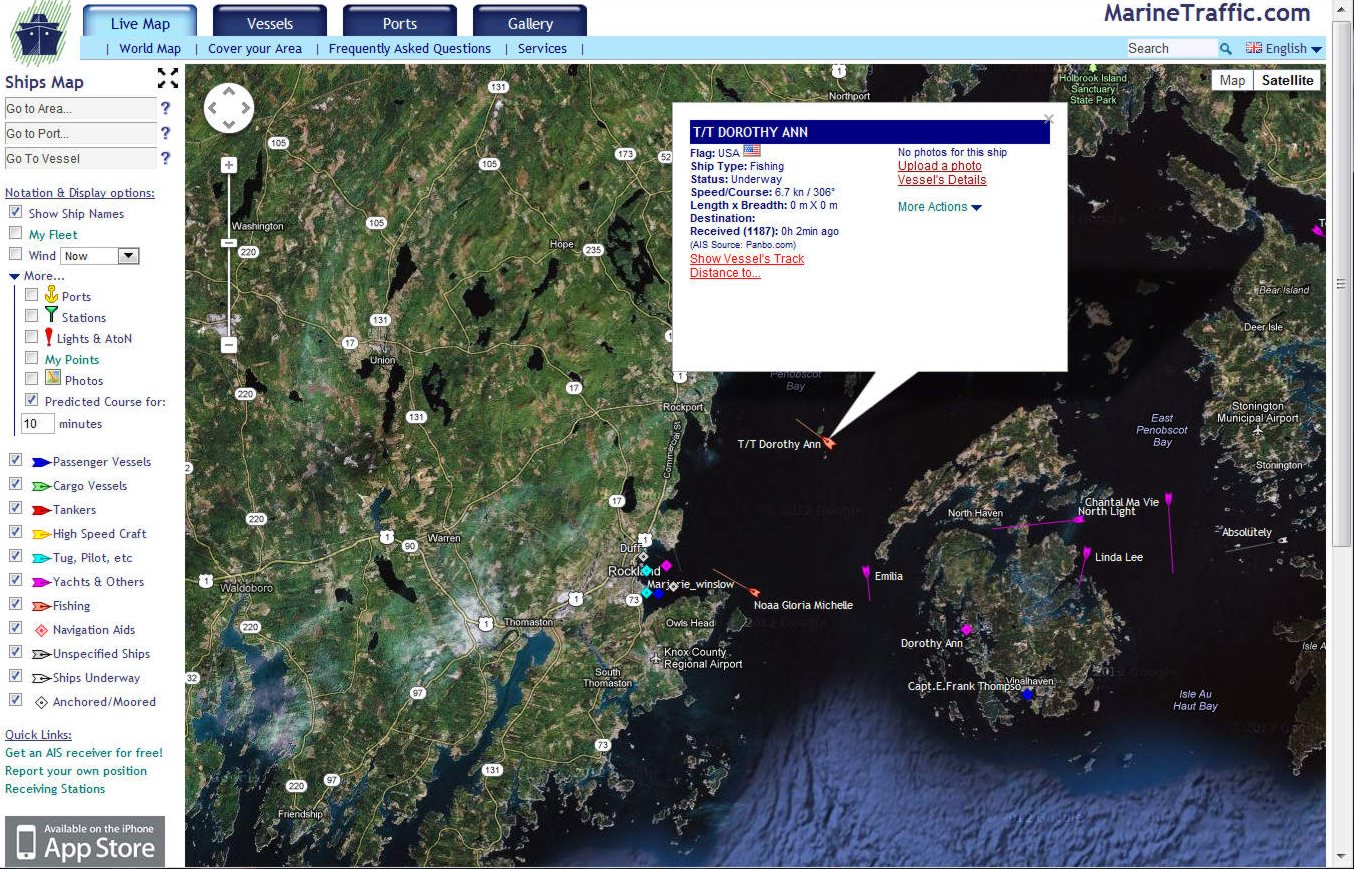
Task: Toggle My Fleet checkbox
Action: coord(16,233)
